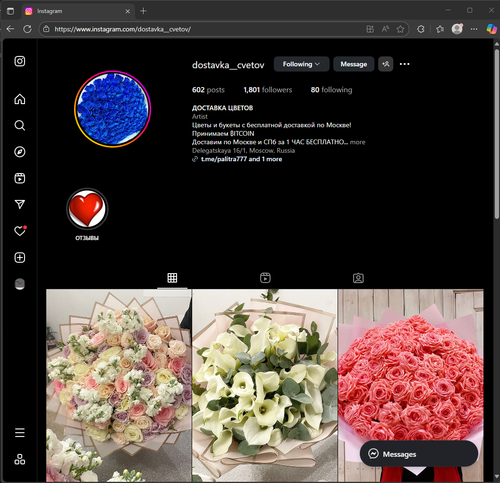The image size is (500, 483).
Task: Click the 602 posts count
Action: (x=208, y=90)
